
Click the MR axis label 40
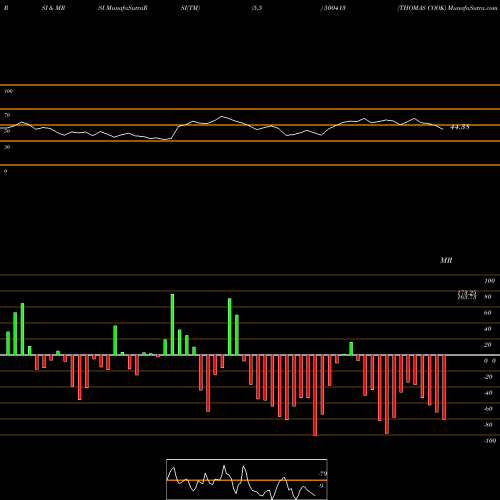pos(488,329)
